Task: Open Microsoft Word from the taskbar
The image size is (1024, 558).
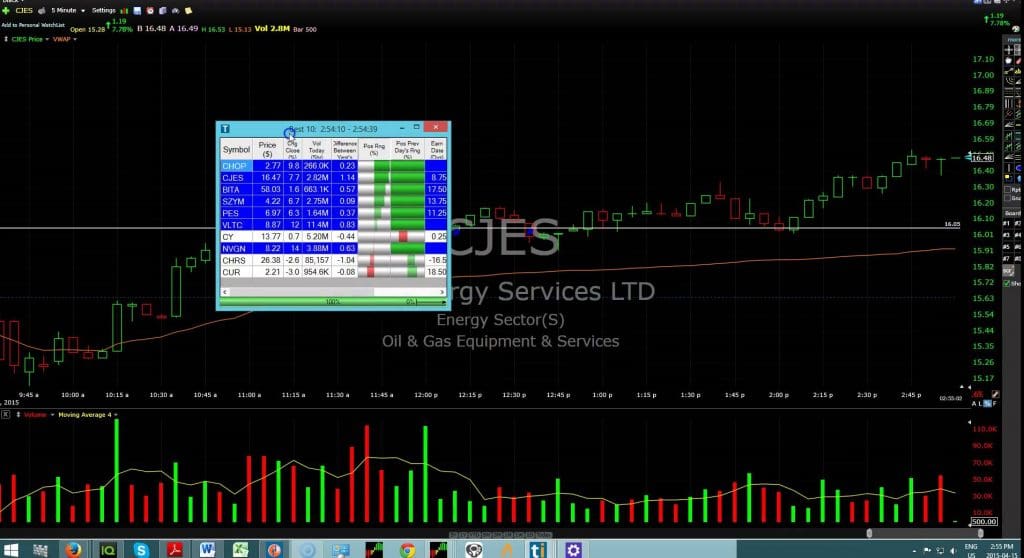Action: click(207, 550)
